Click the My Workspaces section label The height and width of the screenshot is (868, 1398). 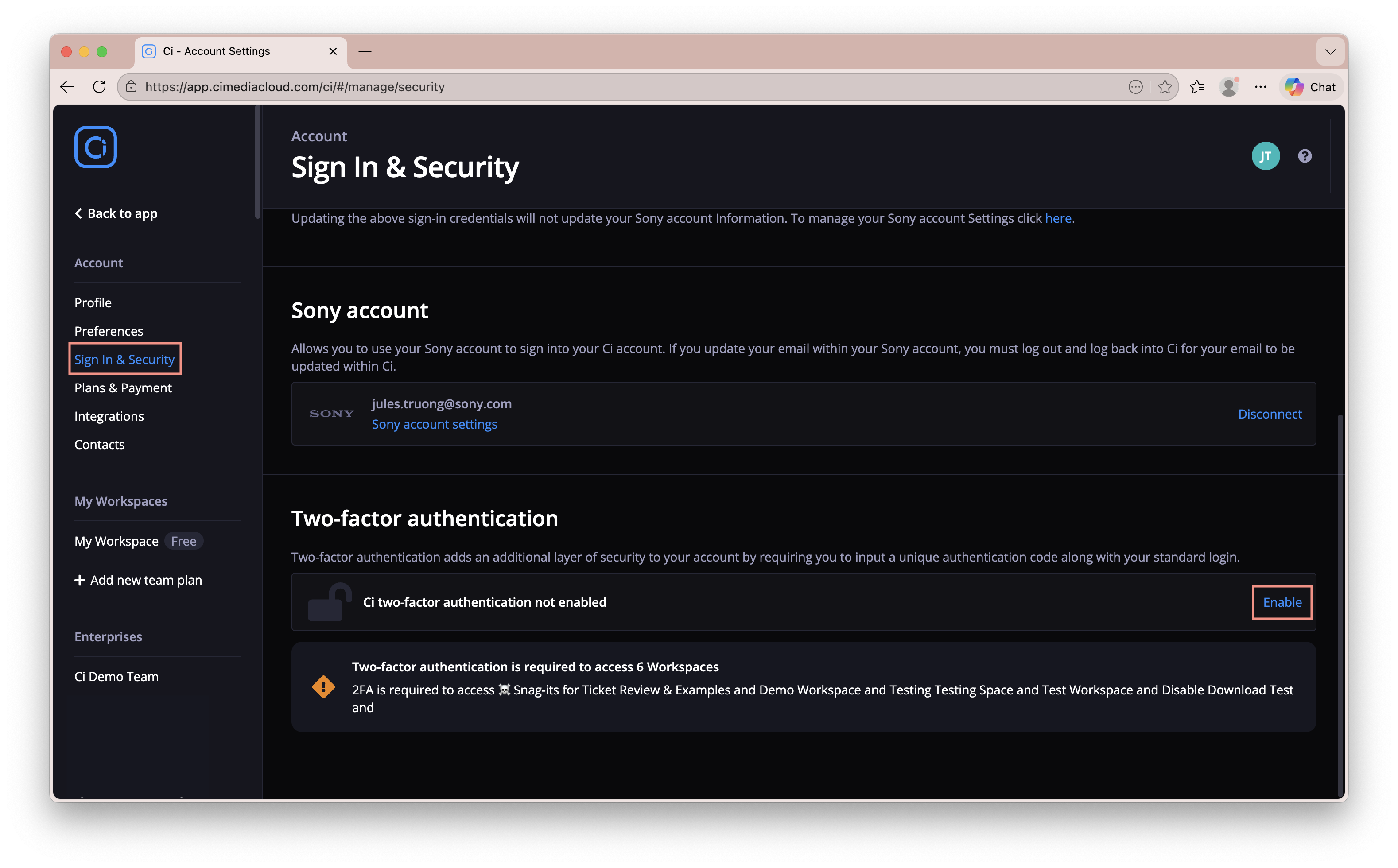(x=121, y=501)
